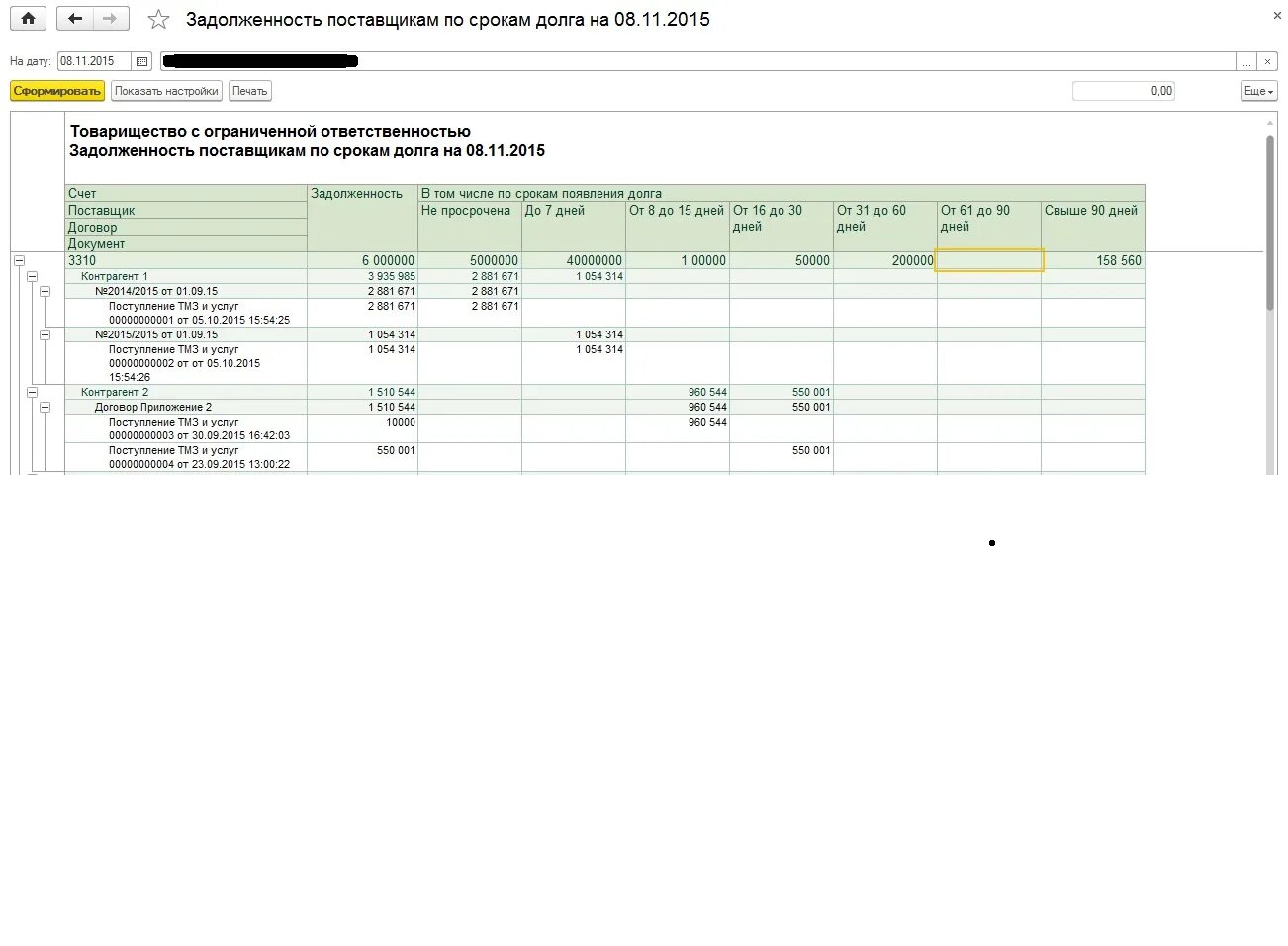Click the Печать button
Screen dimensions: 1288x946
(x=250, y=91)
